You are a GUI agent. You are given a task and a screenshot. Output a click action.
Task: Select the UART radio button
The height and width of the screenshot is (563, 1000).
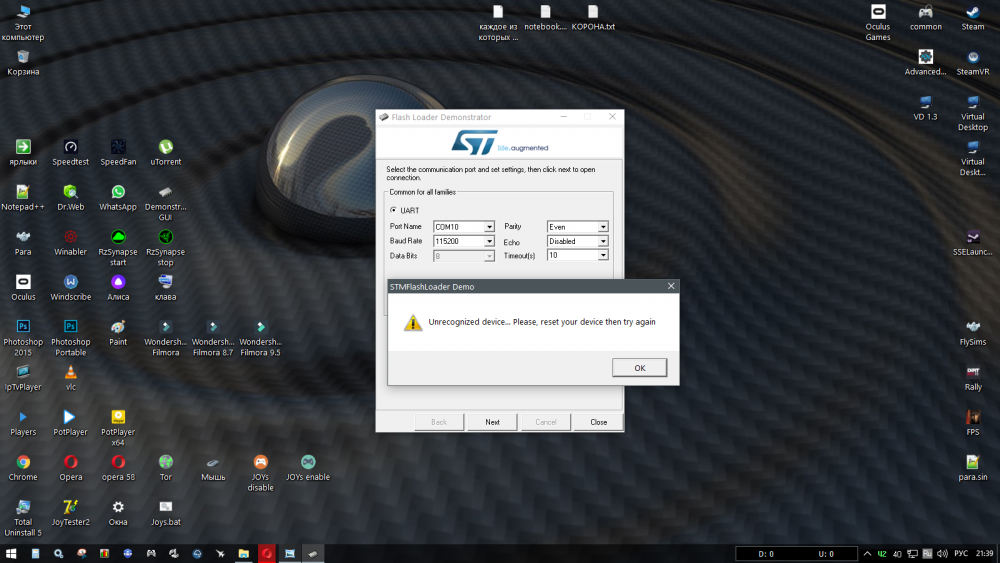pyautogui.click(x=392, y=210)
